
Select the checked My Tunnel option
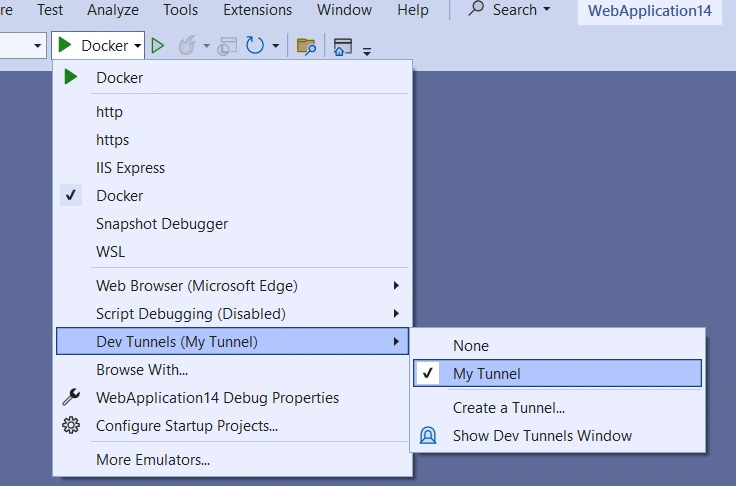click(558, 373)
